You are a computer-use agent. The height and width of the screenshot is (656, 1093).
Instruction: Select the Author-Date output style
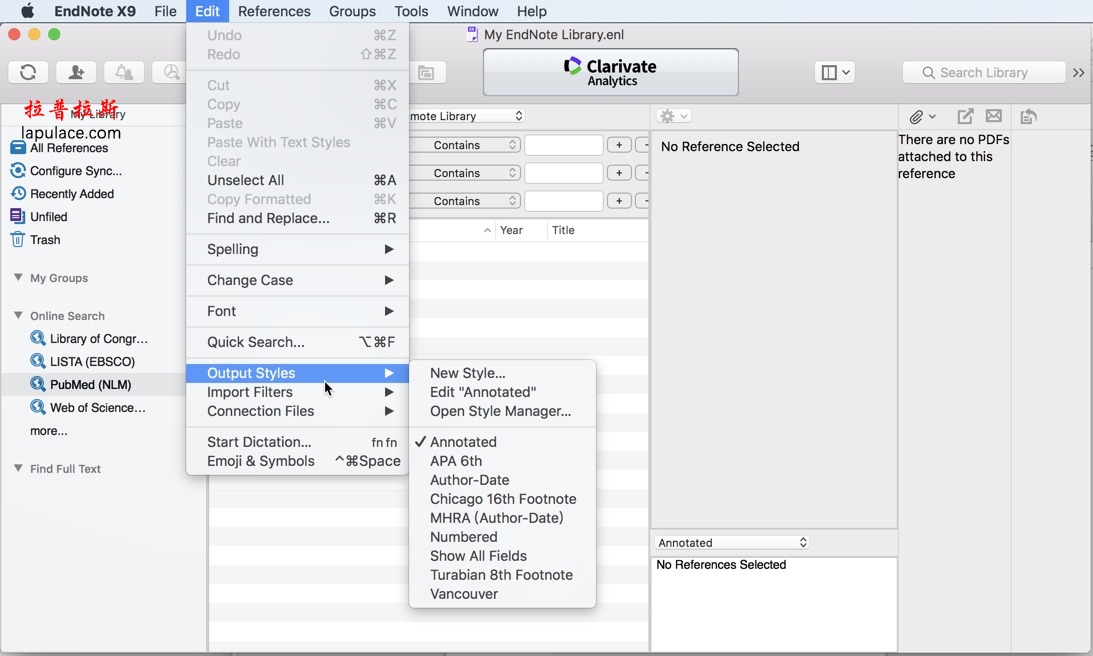503,480
